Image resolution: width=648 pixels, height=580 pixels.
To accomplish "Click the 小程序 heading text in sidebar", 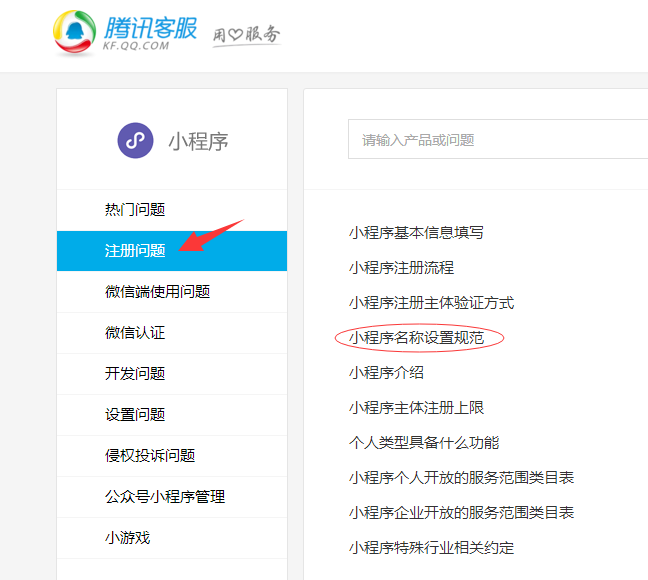I will click(198, 141).
